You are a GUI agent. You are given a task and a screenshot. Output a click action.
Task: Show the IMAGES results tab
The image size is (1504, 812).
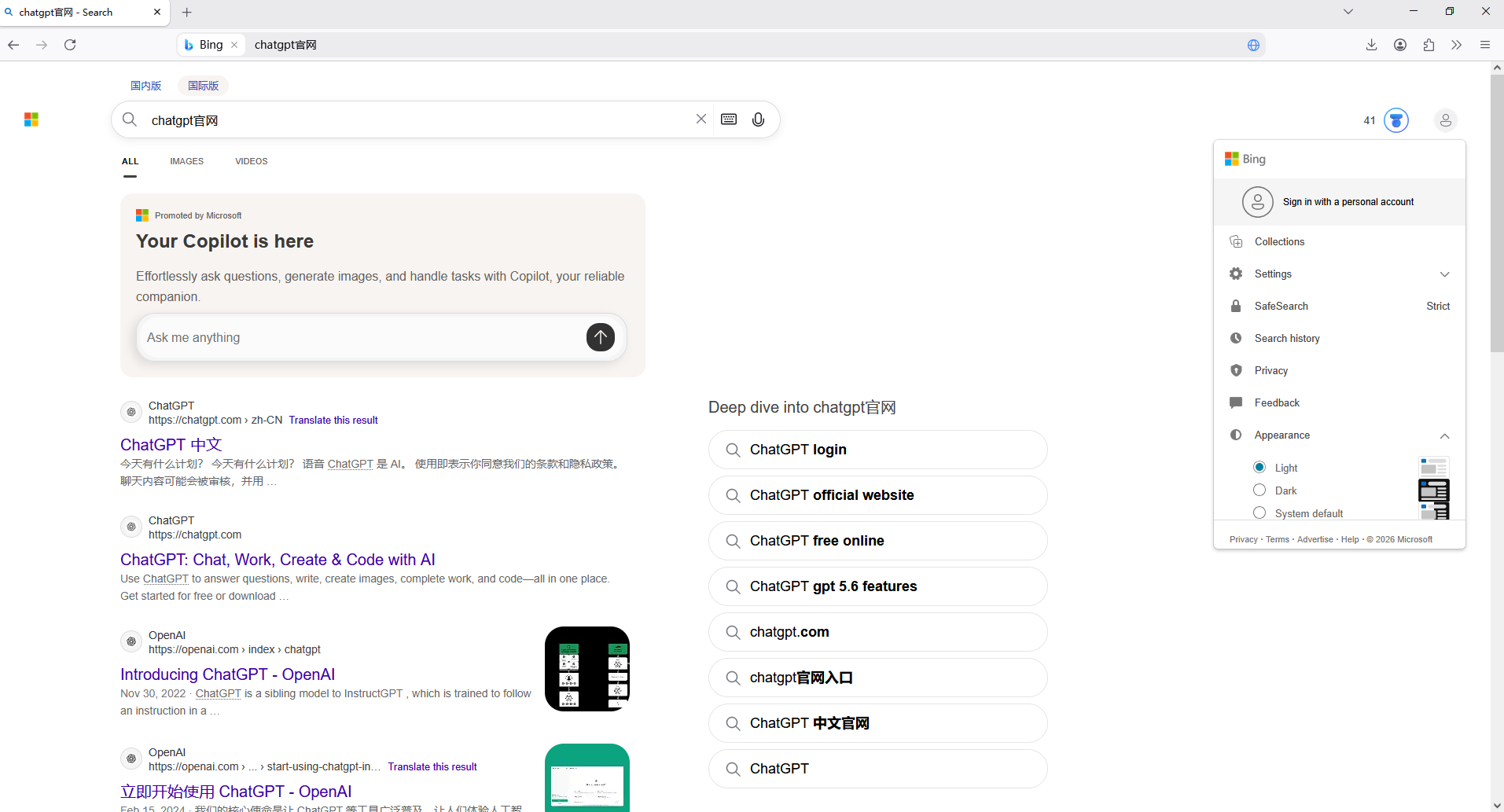coord(187,161)
